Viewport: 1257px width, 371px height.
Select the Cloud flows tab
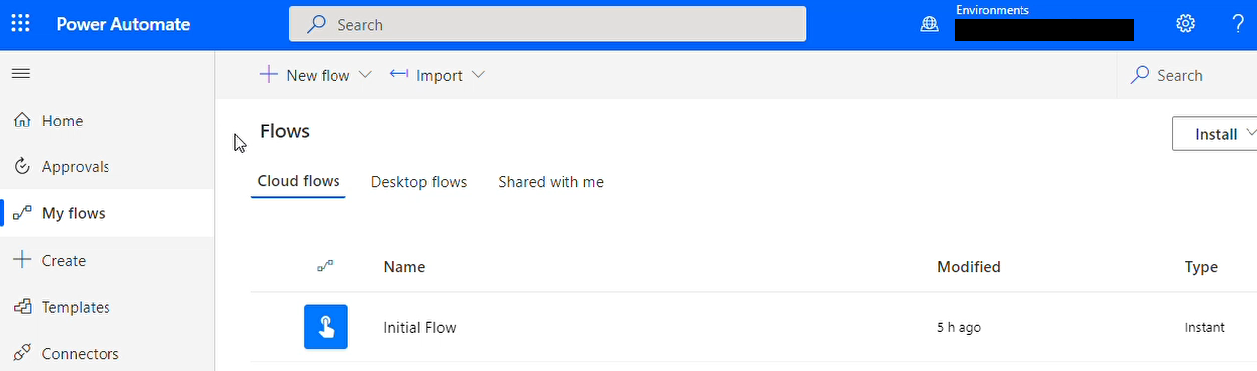click(298, 182)
